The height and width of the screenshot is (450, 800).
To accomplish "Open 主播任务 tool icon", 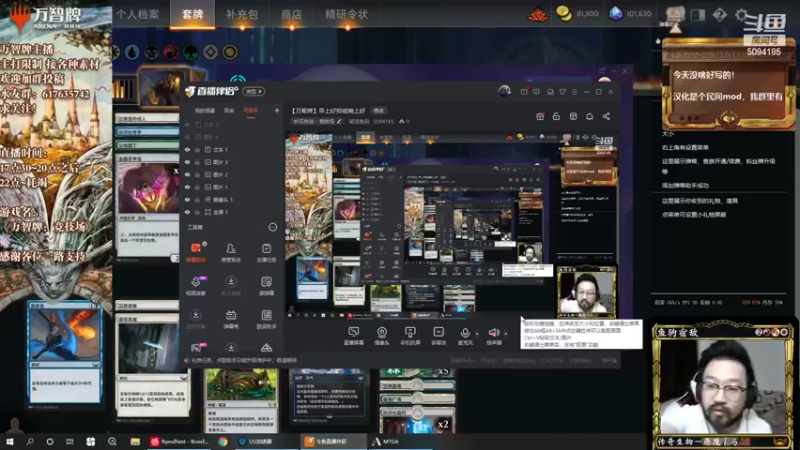I will point(266,252).
